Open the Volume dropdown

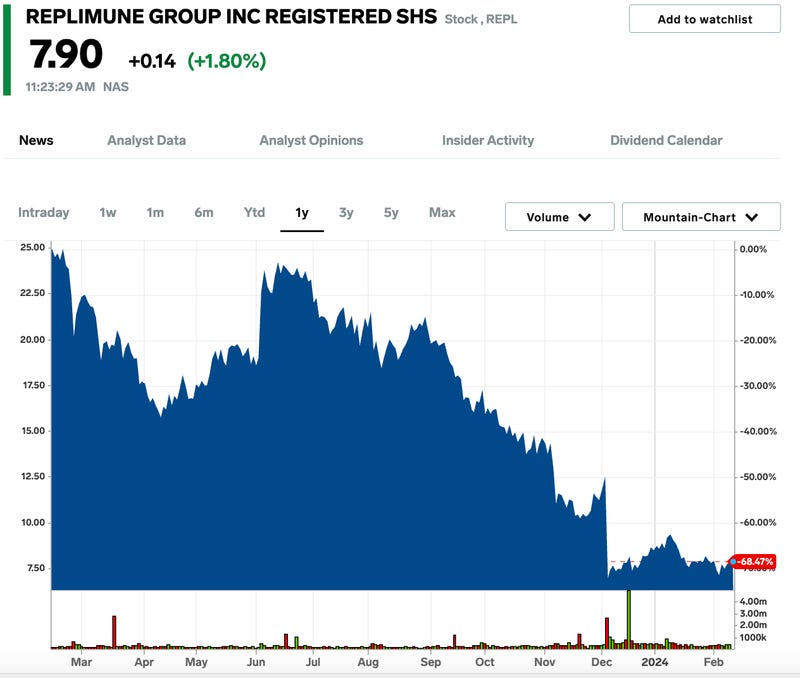[x=559, y=217]
